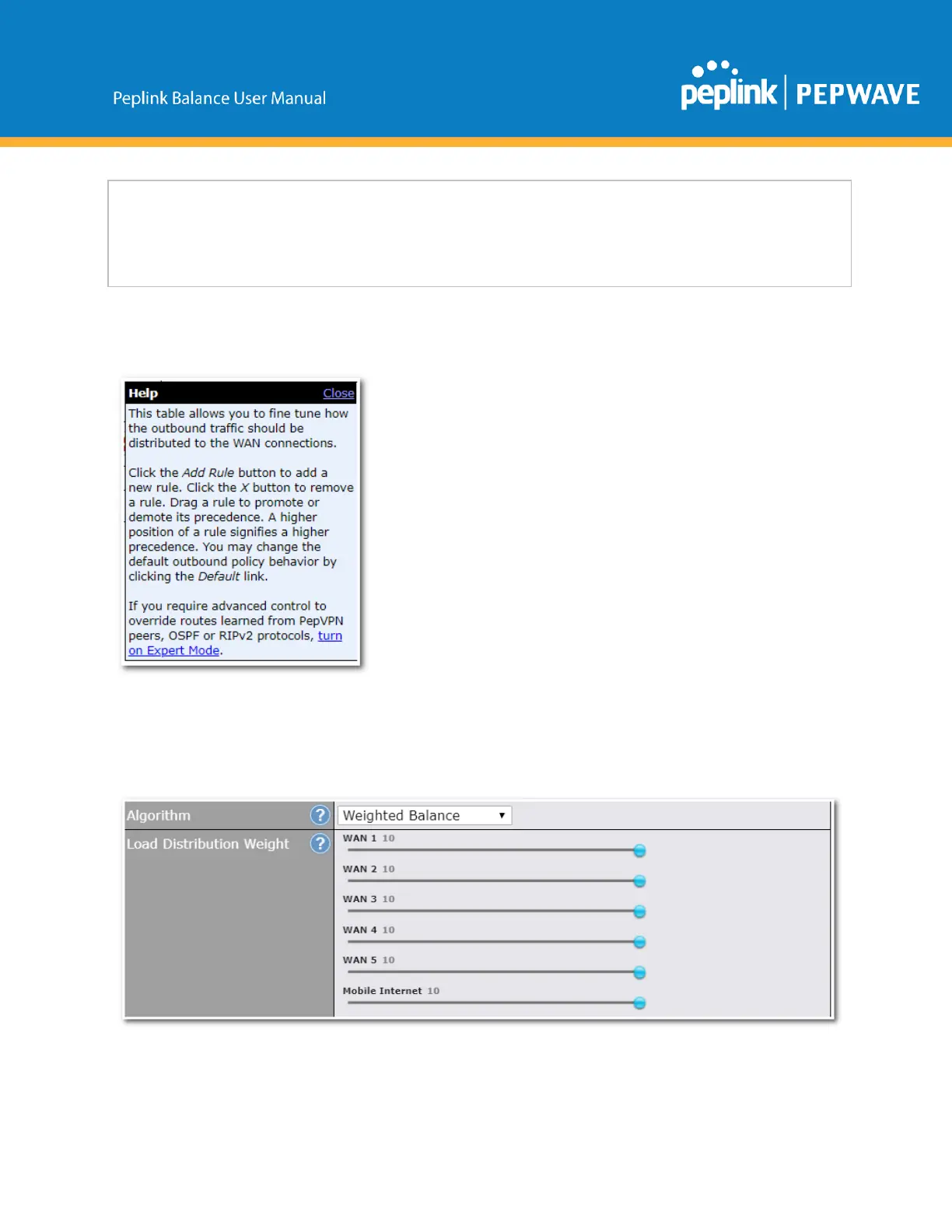This screenshot has width=952, height=1232.
Task: Click the 'Help' popup title
Action: click(143, 394)
